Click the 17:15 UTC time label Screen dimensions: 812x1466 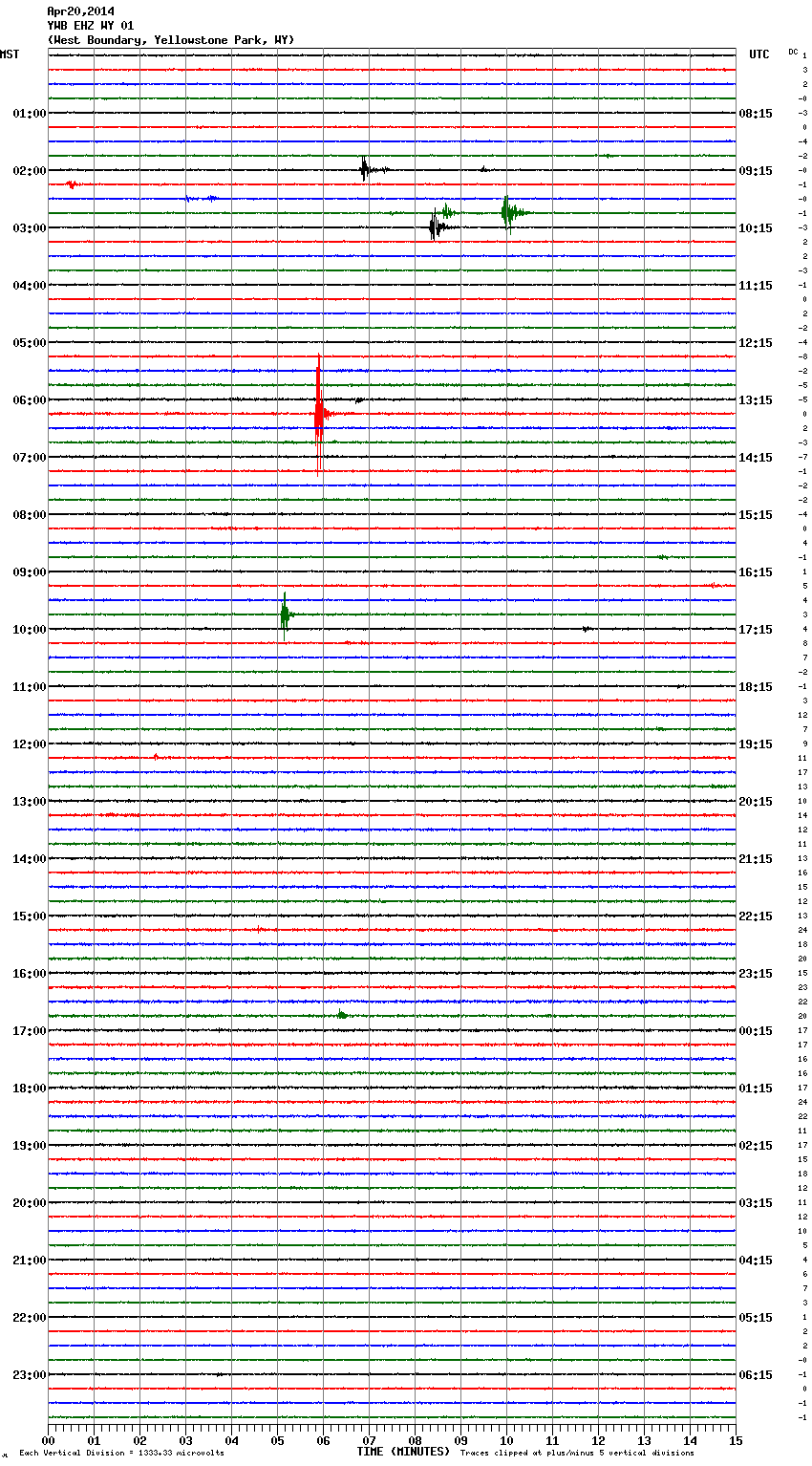756,629
